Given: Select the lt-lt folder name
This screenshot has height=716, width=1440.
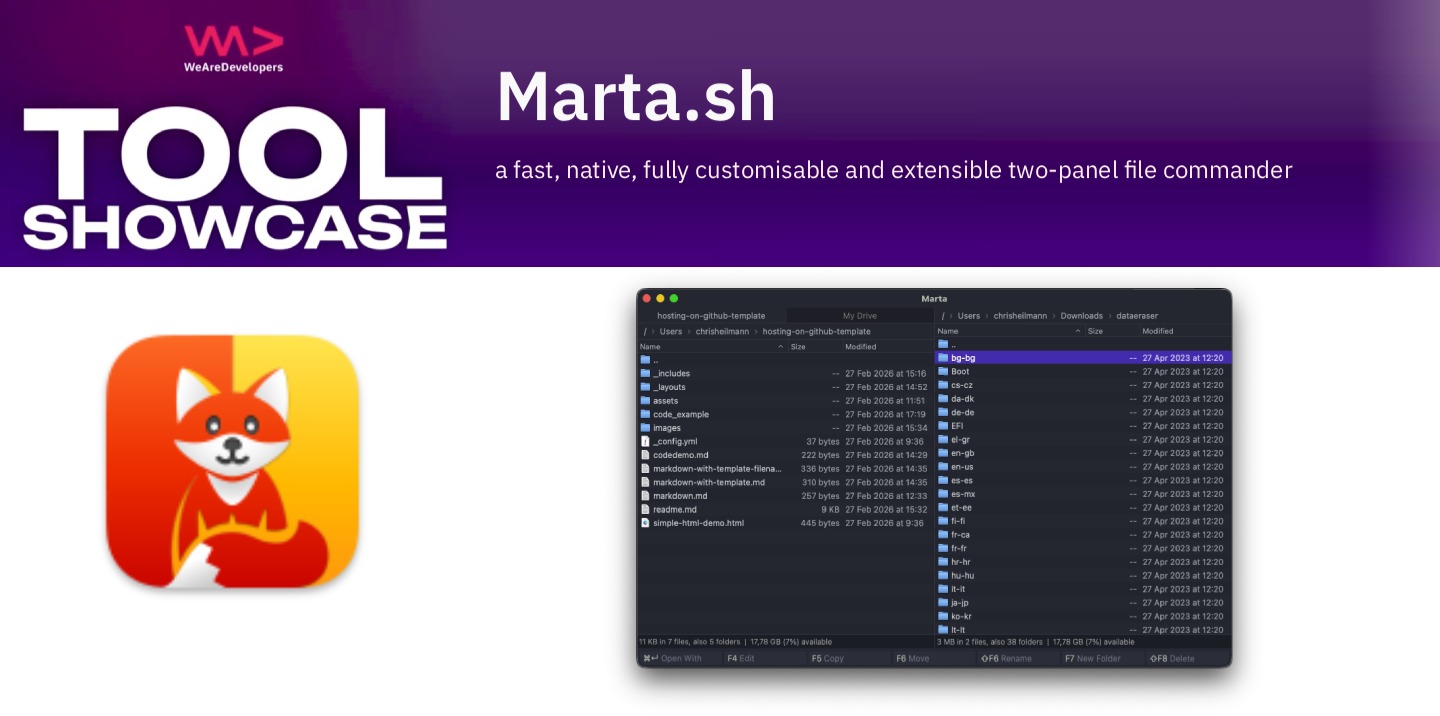Looking at the screenshot, I should coord(958,630).
